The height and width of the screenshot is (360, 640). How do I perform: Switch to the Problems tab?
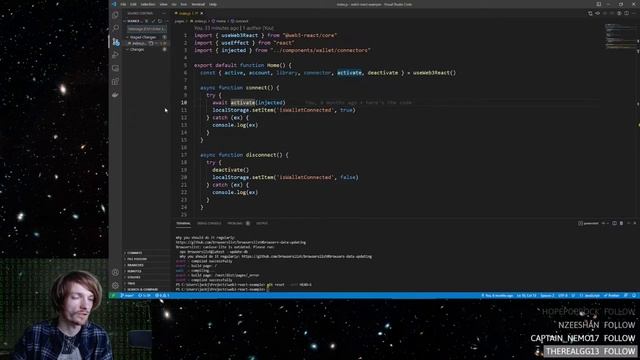[238, 223]
